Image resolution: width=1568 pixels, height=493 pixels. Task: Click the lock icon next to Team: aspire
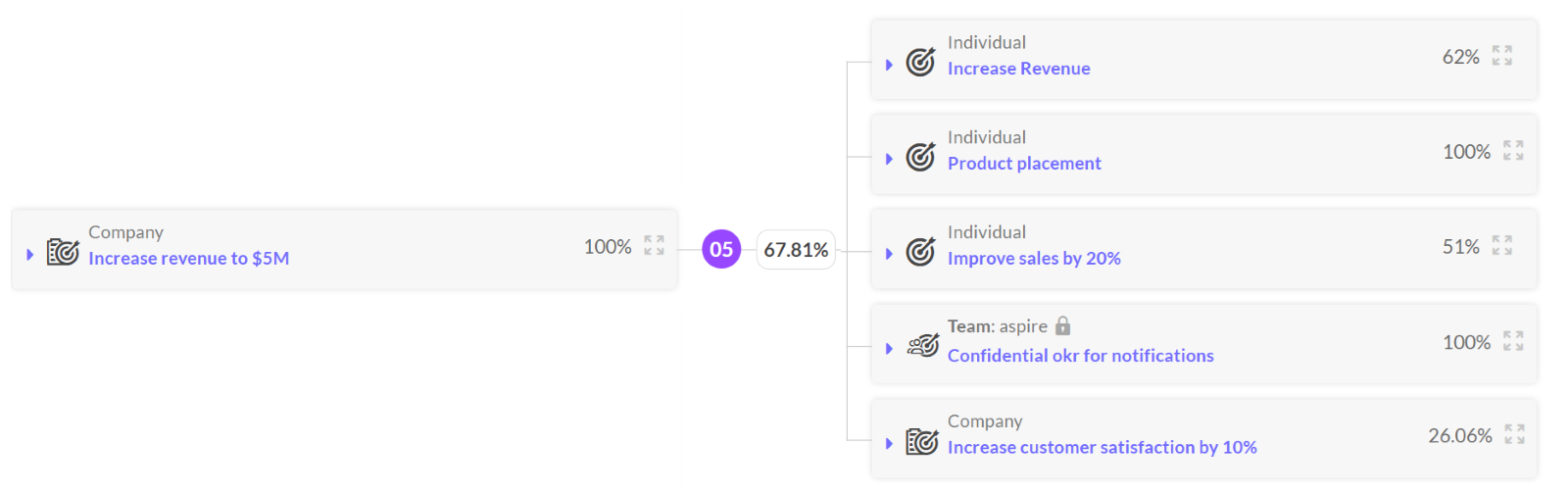click(1062, 325)
